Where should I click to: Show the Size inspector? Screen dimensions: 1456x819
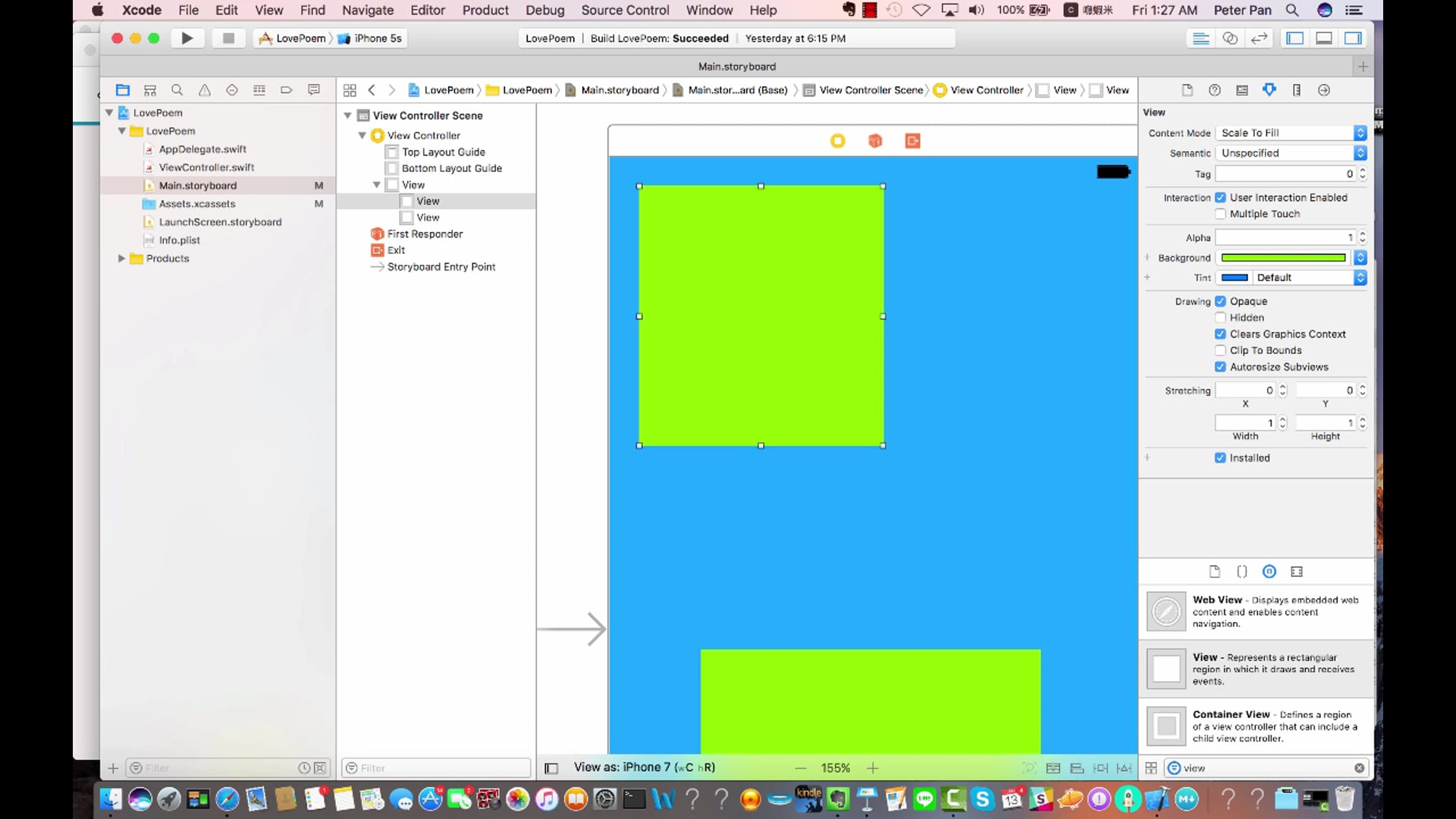point(1297,90)
